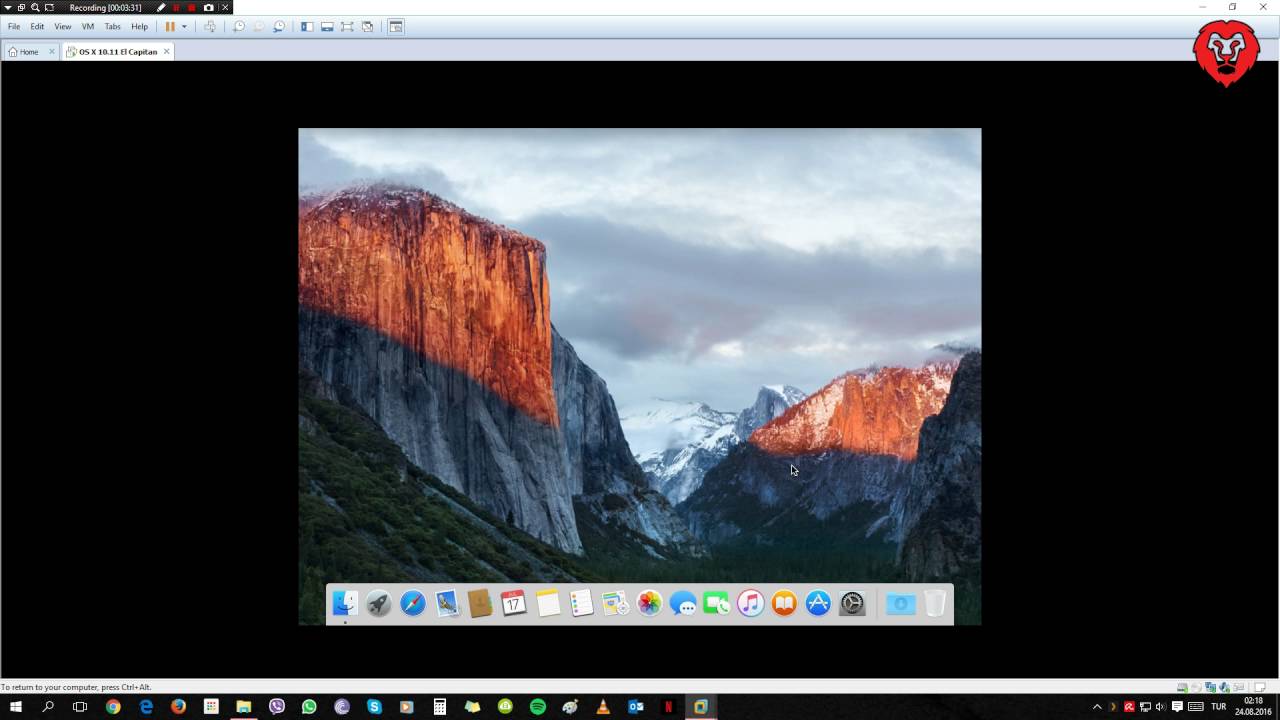Image resolution: width=1280 pixels, height=720 pixels.
Task: Open the File menu
Action: pos(14,26)
